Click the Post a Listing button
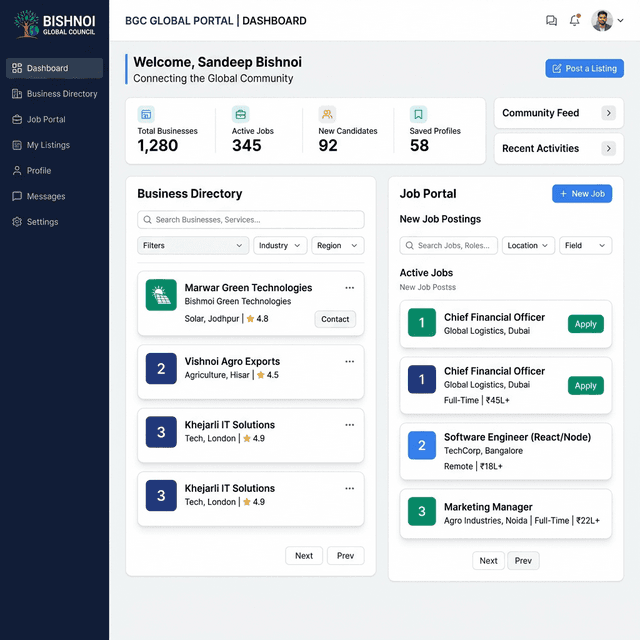Screen dimensions: 640x640 coord(584,68)
